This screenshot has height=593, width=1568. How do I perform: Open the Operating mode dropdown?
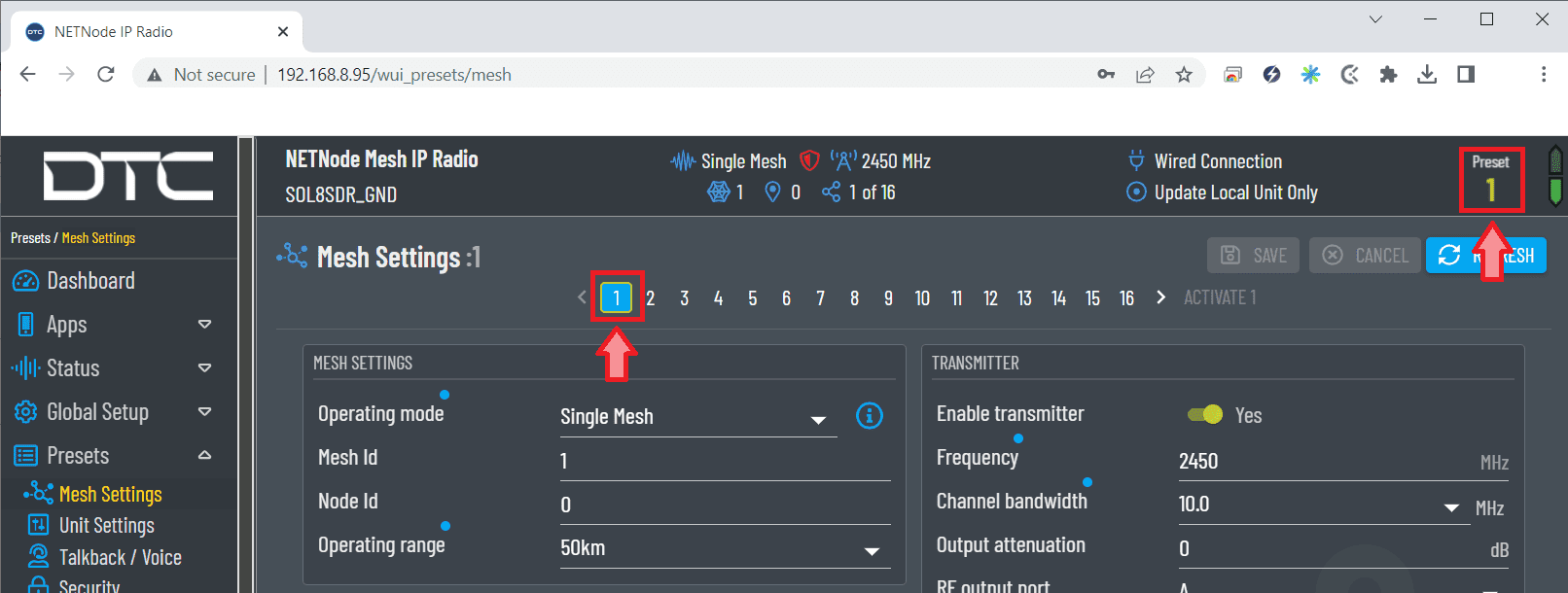pyautogui.click(x=697, y=418)
